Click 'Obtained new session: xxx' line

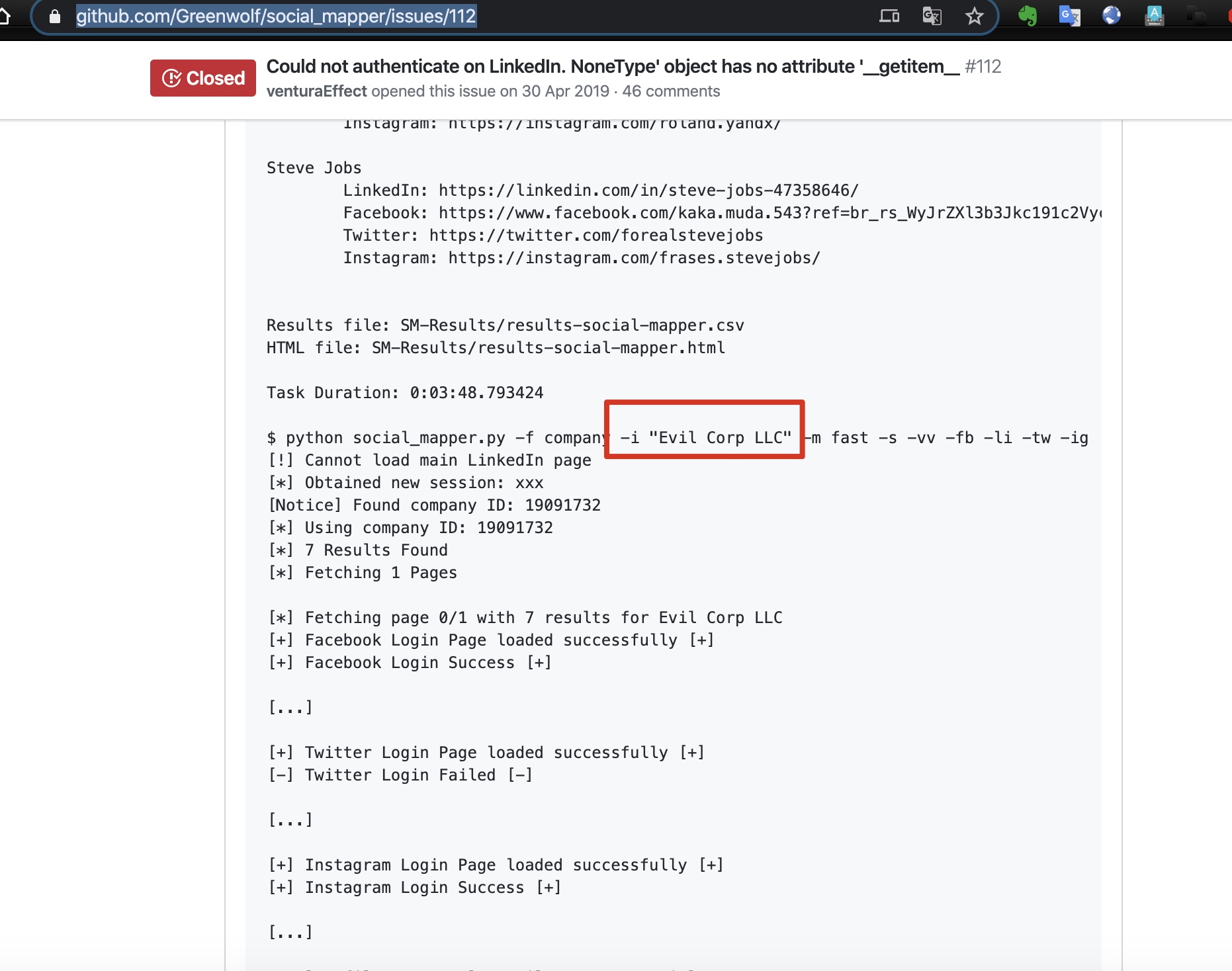(405, 483)
